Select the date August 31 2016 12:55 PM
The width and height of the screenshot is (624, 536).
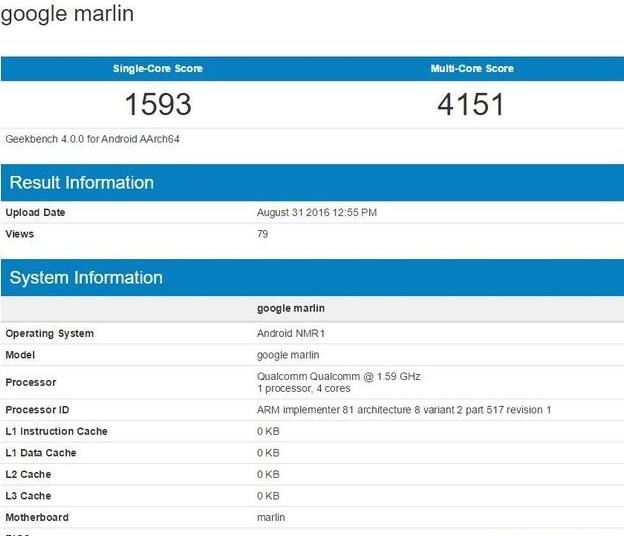coord(317,212)
